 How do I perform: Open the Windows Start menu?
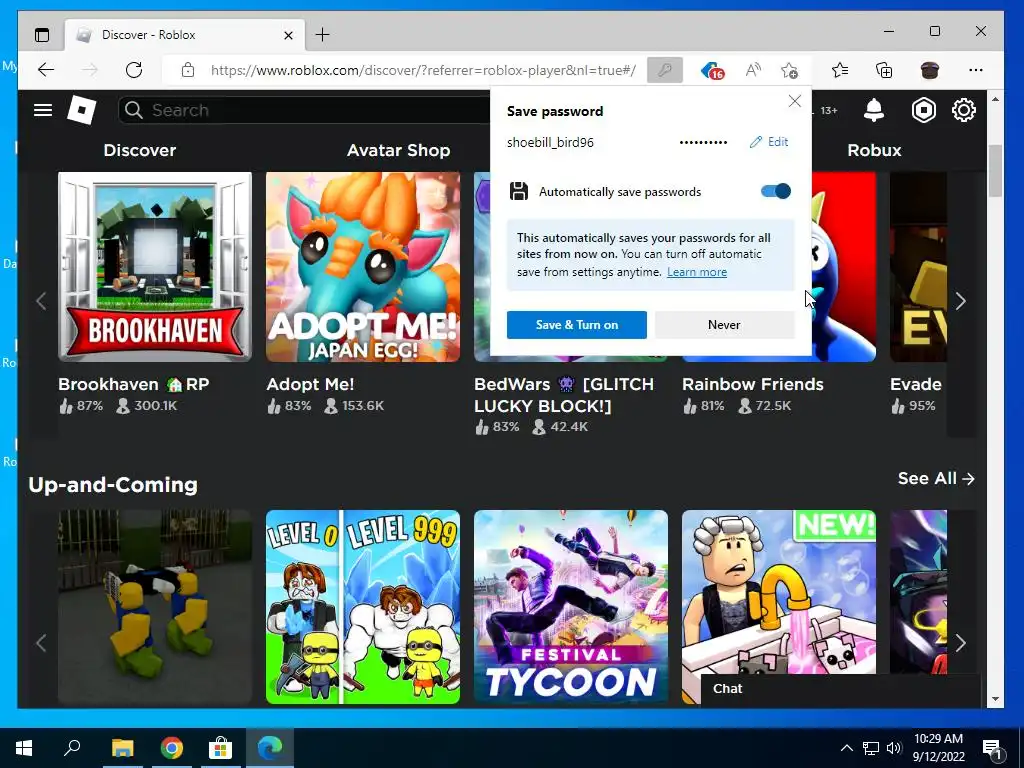click(24, 748)
